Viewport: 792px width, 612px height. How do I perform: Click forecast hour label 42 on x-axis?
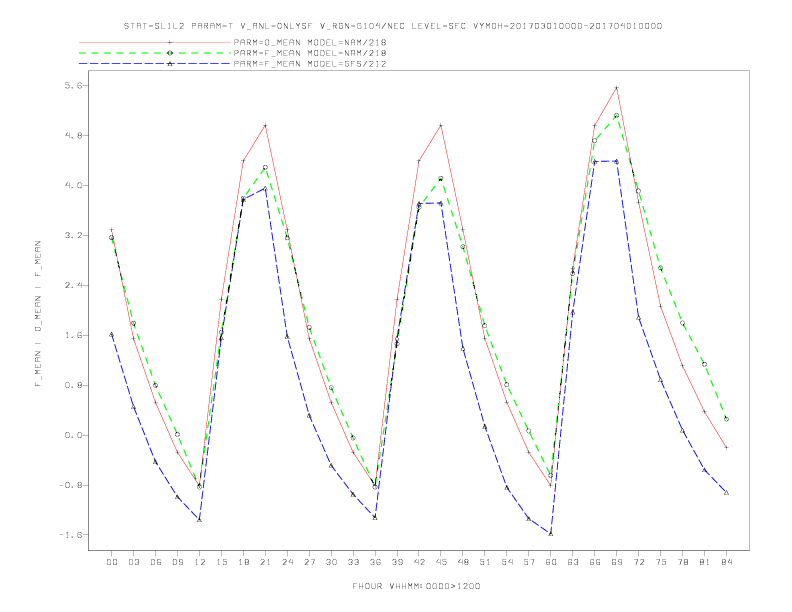[x=419, y=563]
